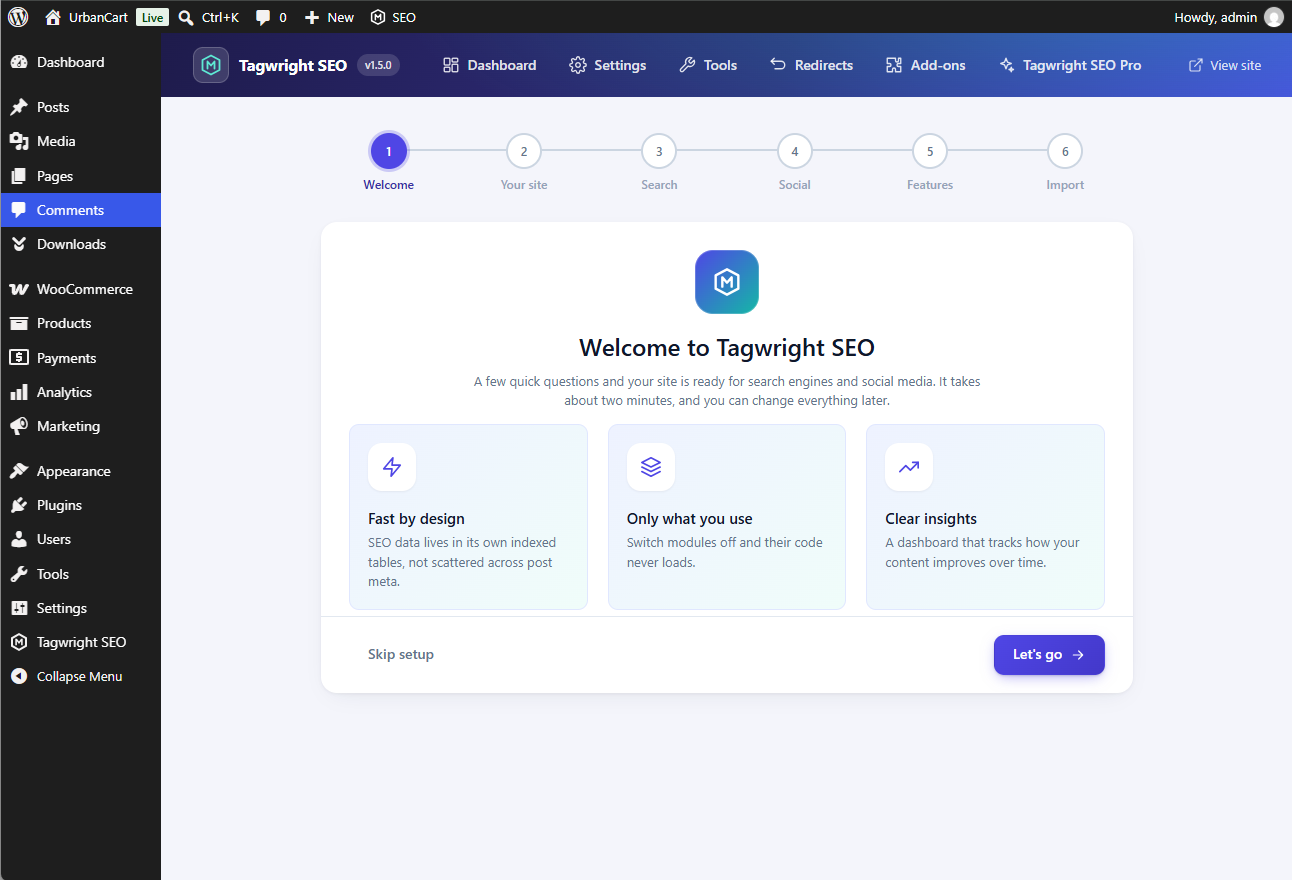The width and height of the screenshot is (1292, 880).
Task: Click the Skip setup link
Action: coord(401,654)
